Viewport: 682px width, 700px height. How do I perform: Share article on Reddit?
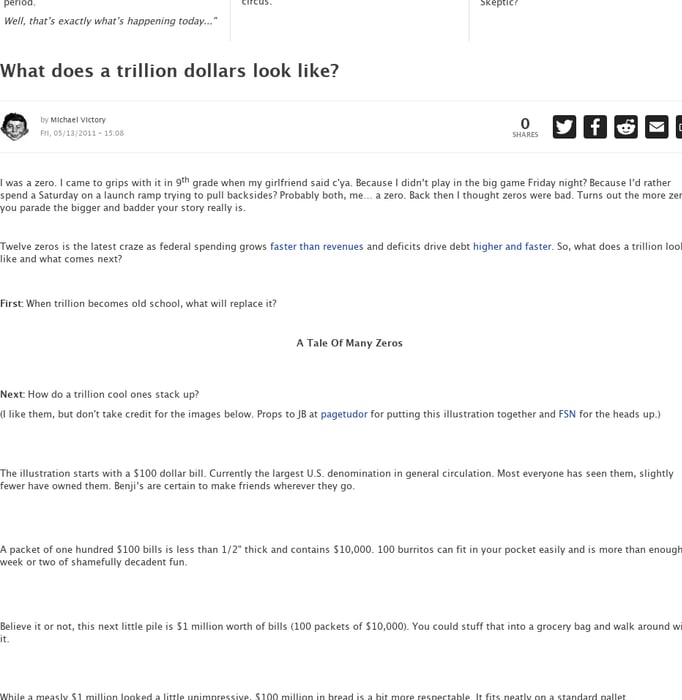[626, 127]
